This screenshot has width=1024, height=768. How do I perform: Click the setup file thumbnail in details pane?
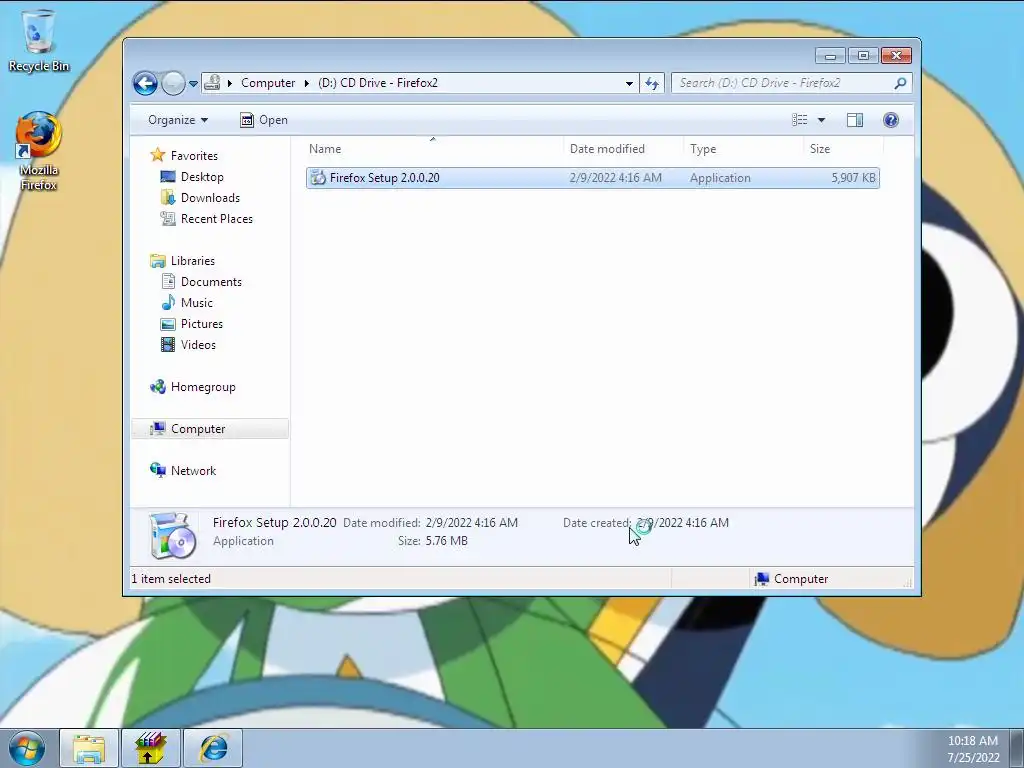172,536
